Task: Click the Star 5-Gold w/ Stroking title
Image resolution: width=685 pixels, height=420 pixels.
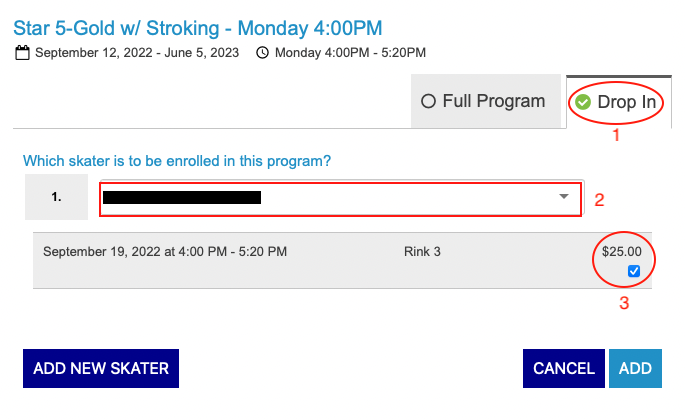Action: pos(197,28)
